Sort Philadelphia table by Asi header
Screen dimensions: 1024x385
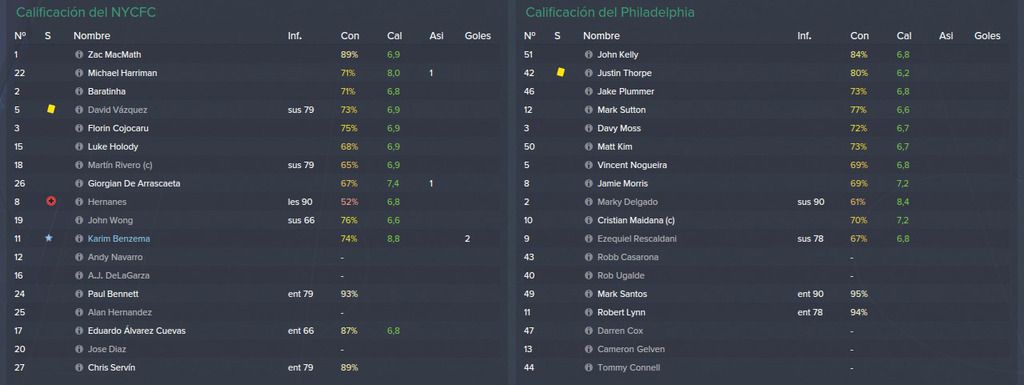click(946, 36)
